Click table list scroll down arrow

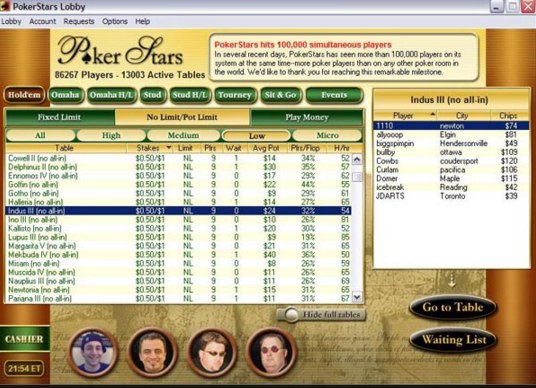click(357, 297)
